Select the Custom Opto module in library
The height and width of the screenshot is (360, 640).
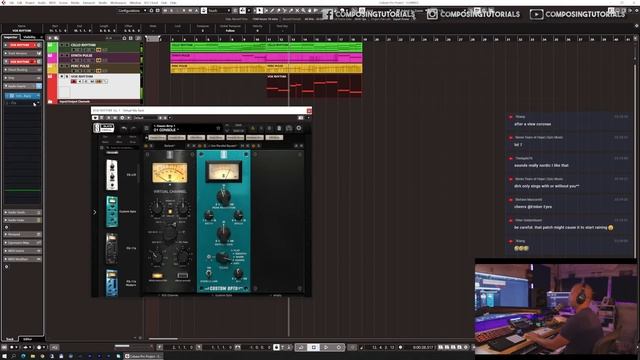pos(112,211)
